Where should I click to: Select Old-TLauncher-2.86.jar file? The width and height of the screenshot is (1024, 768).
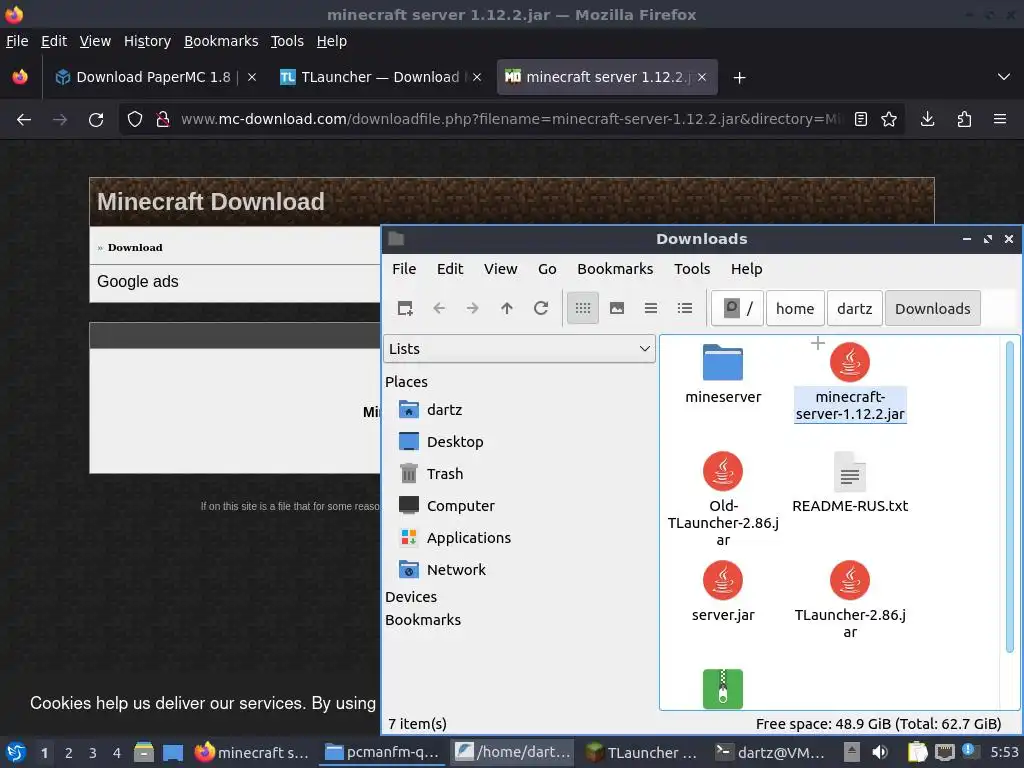point(723,499)
